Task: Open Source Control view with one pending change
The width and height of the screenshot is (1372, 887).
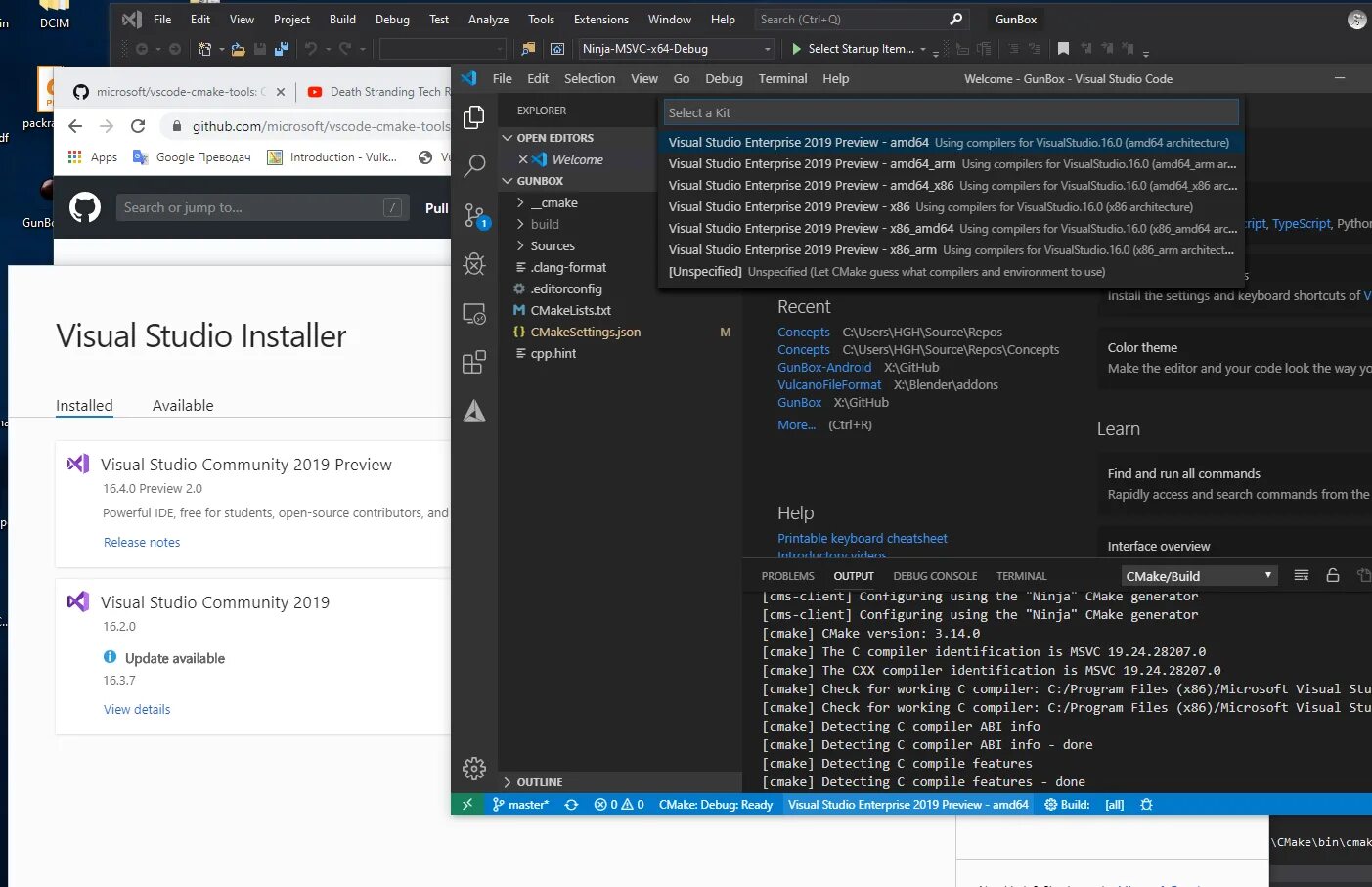Action: click(x=475, y=215)
